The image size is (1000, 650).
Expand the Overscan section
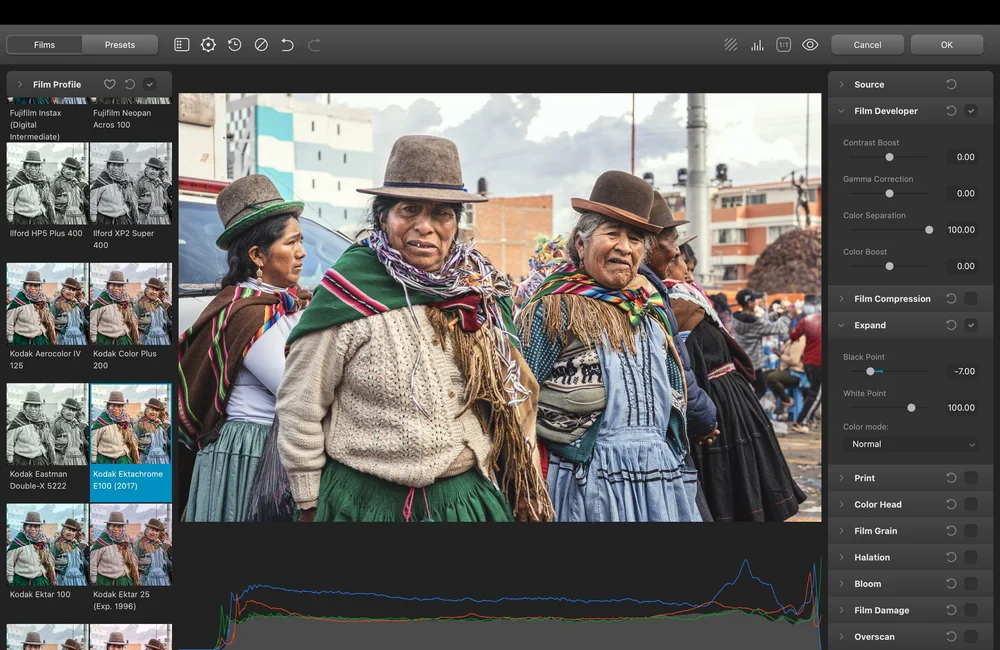click(x=841, y=637)
